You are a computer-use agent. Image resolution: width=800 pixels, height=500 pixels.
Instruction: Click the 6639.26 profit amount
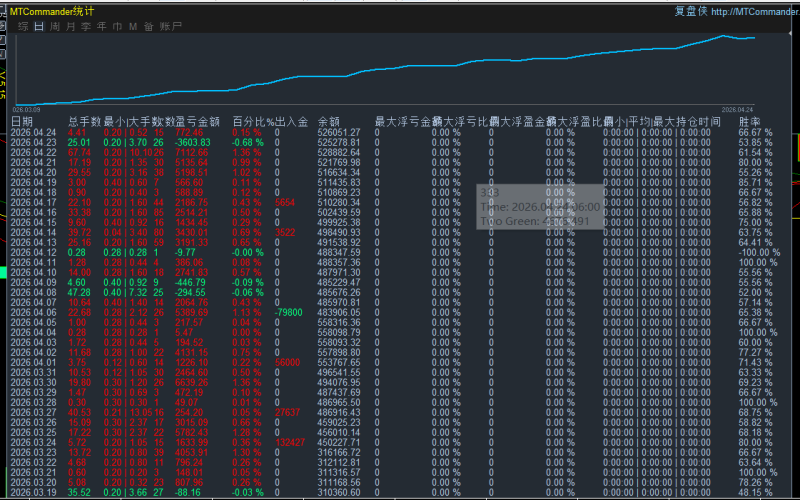click(x=191, y=383)
